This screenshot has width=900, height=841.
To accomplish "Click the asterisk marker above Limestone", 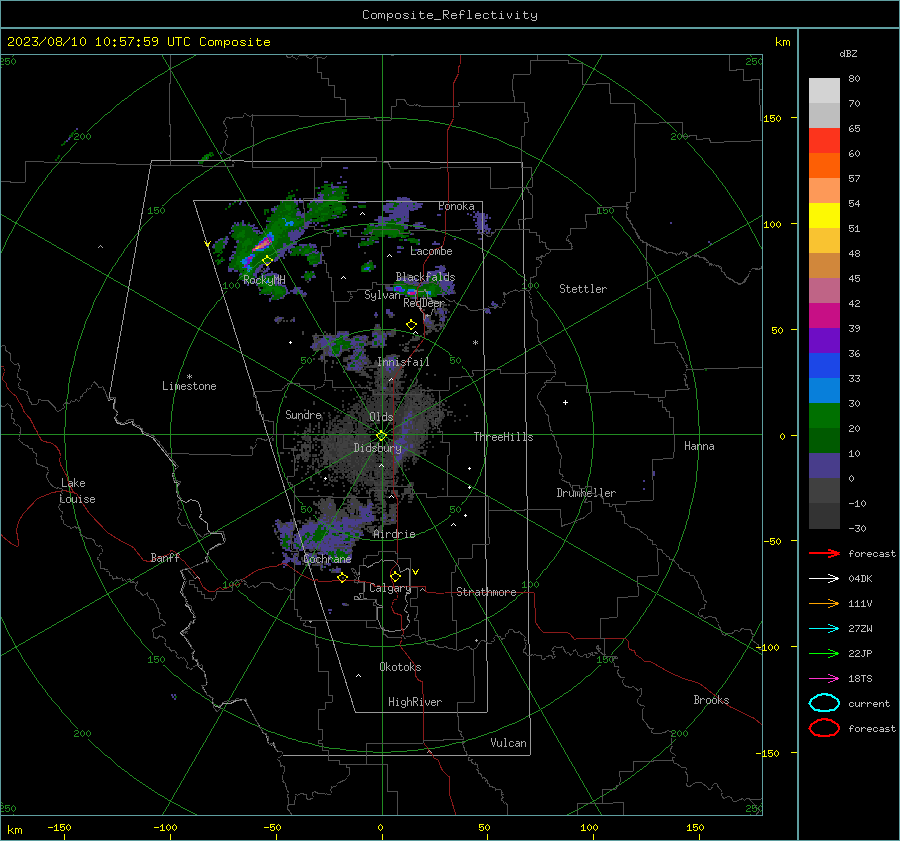I will (x=189, y=377).
